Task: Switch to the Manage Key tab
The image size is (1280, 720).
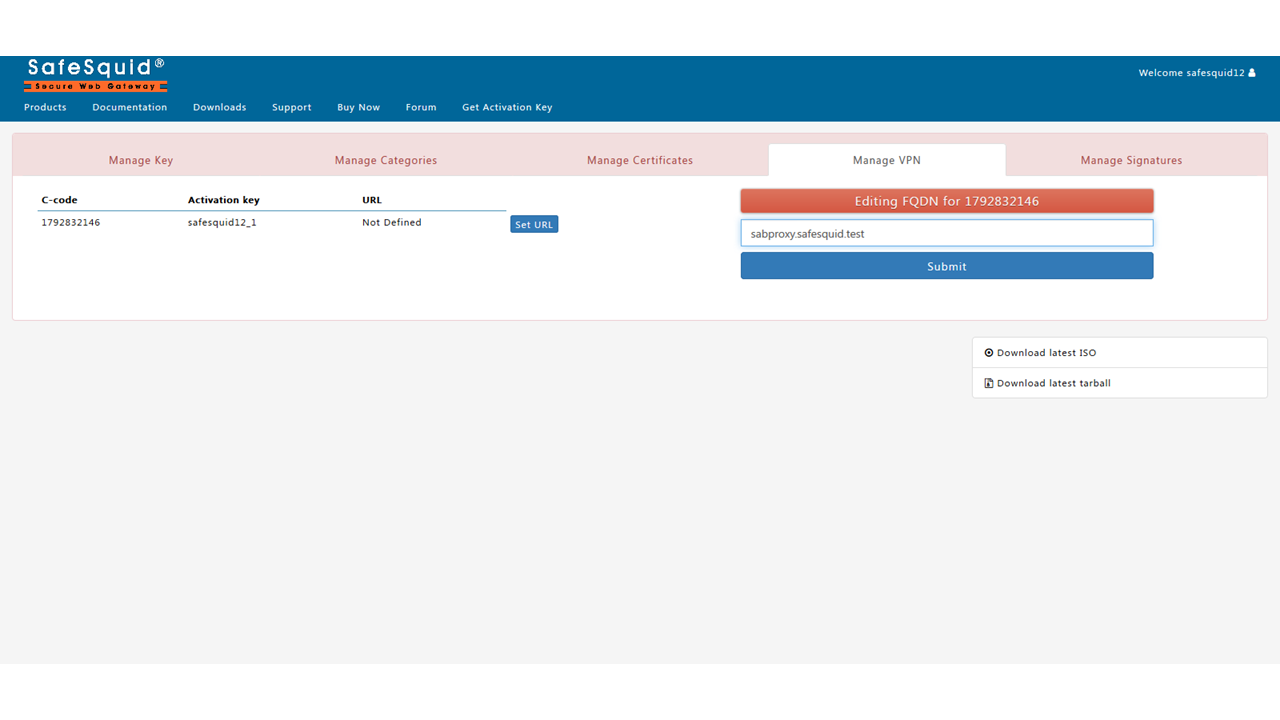Action: tap(141, 160)
